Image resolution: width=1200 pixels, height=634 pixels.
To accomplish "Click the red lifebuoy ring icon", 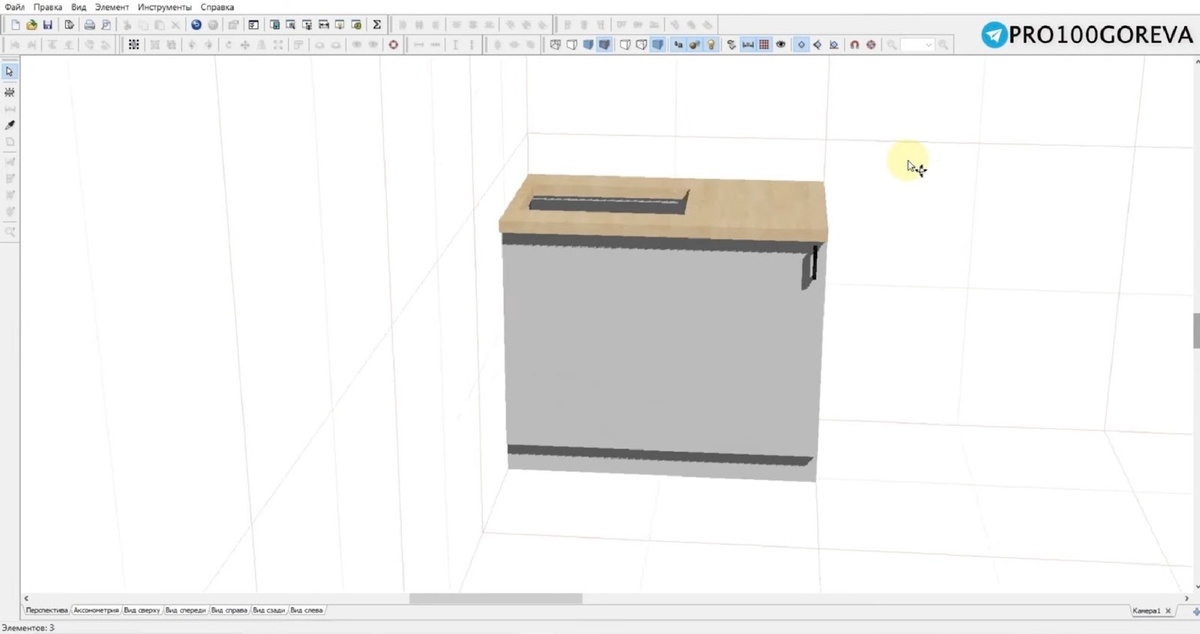I will [393, 44].
